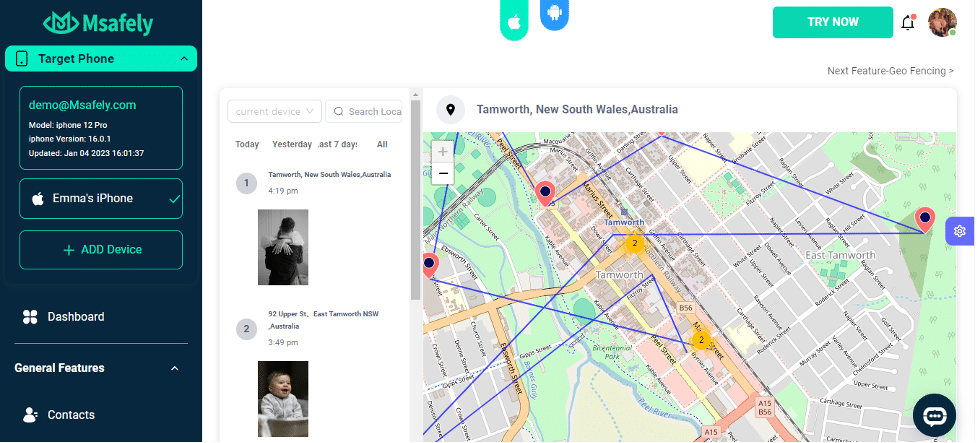Click the Target Phone device icon
Image resolution: width=977 pixels, height=443 pixels.
tap(22, 59)
